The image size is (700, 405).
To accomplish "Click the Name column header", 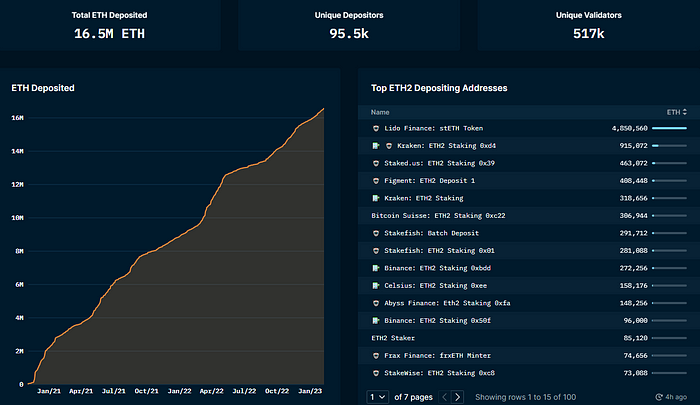I will click(x=380, y=112).
